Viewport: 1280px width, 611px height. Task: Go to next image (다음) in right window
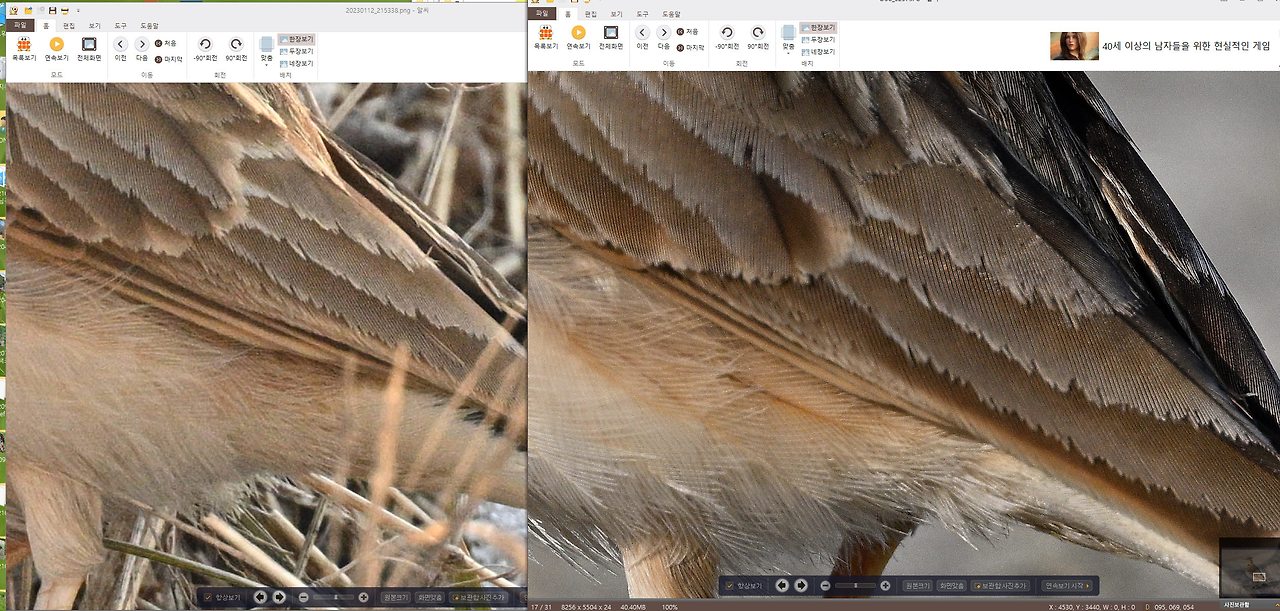(664, 37)
